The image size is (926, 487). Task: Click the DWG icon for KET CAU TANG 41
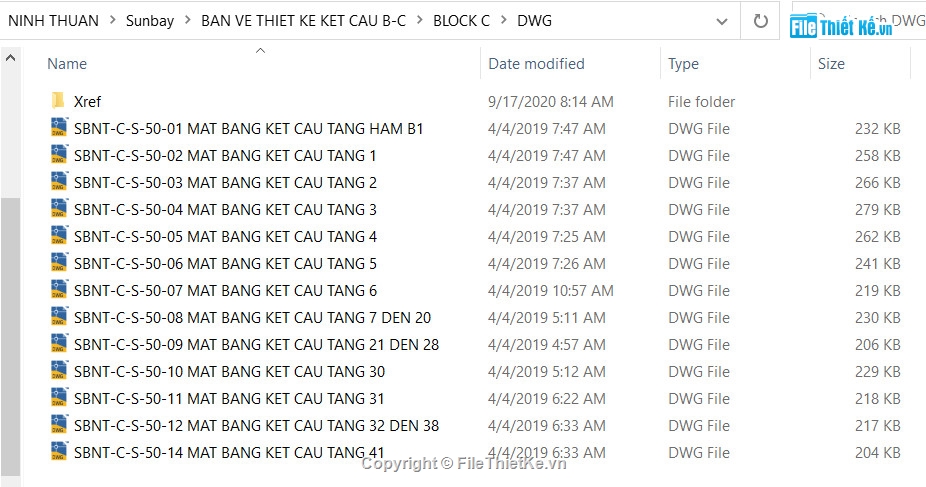pyautogui.click(x=58, y=452)
